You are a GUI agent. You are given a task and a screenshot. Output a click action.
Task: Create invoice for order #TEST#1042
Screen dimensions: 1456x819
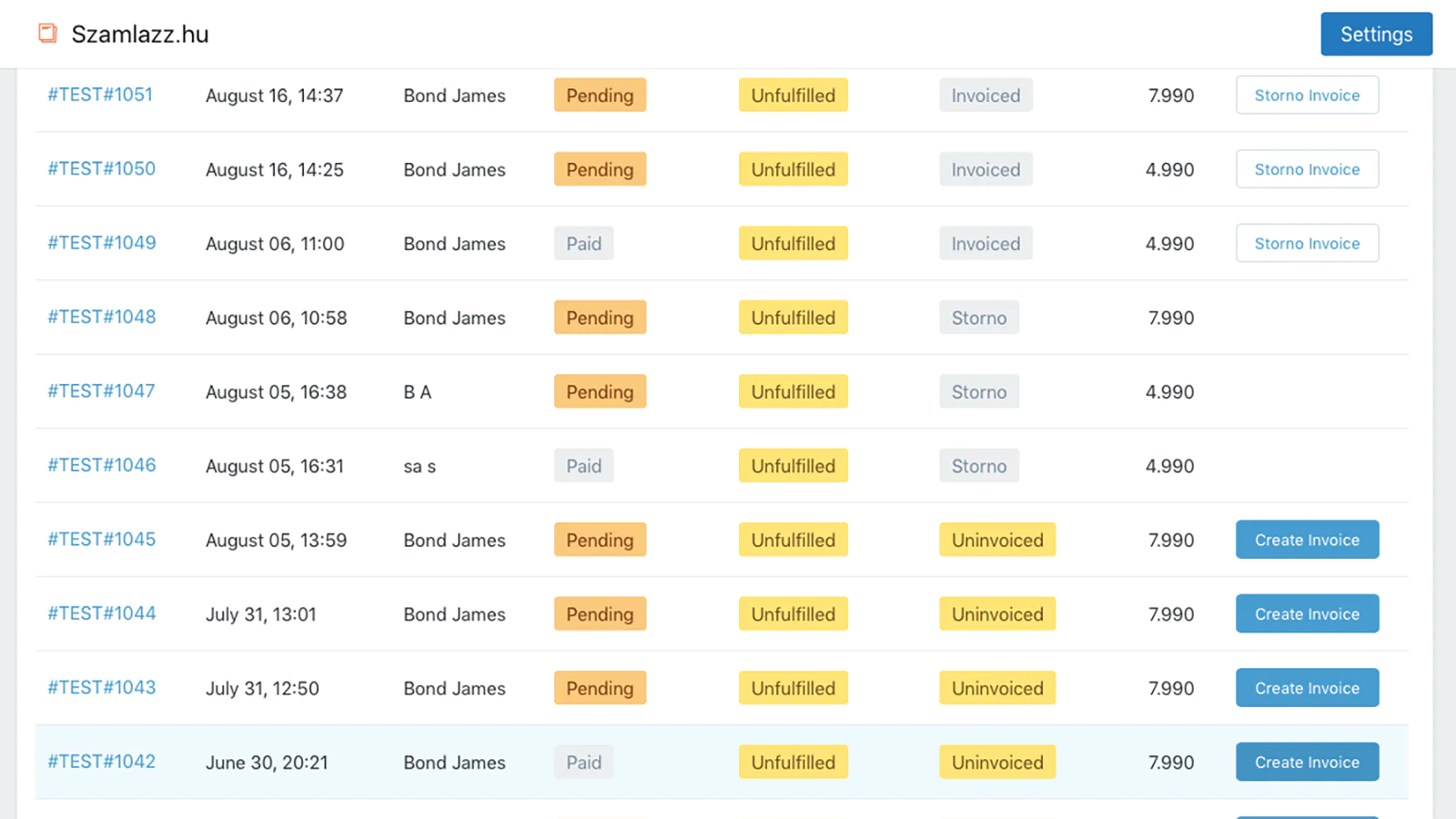[x=1307, y=763]
